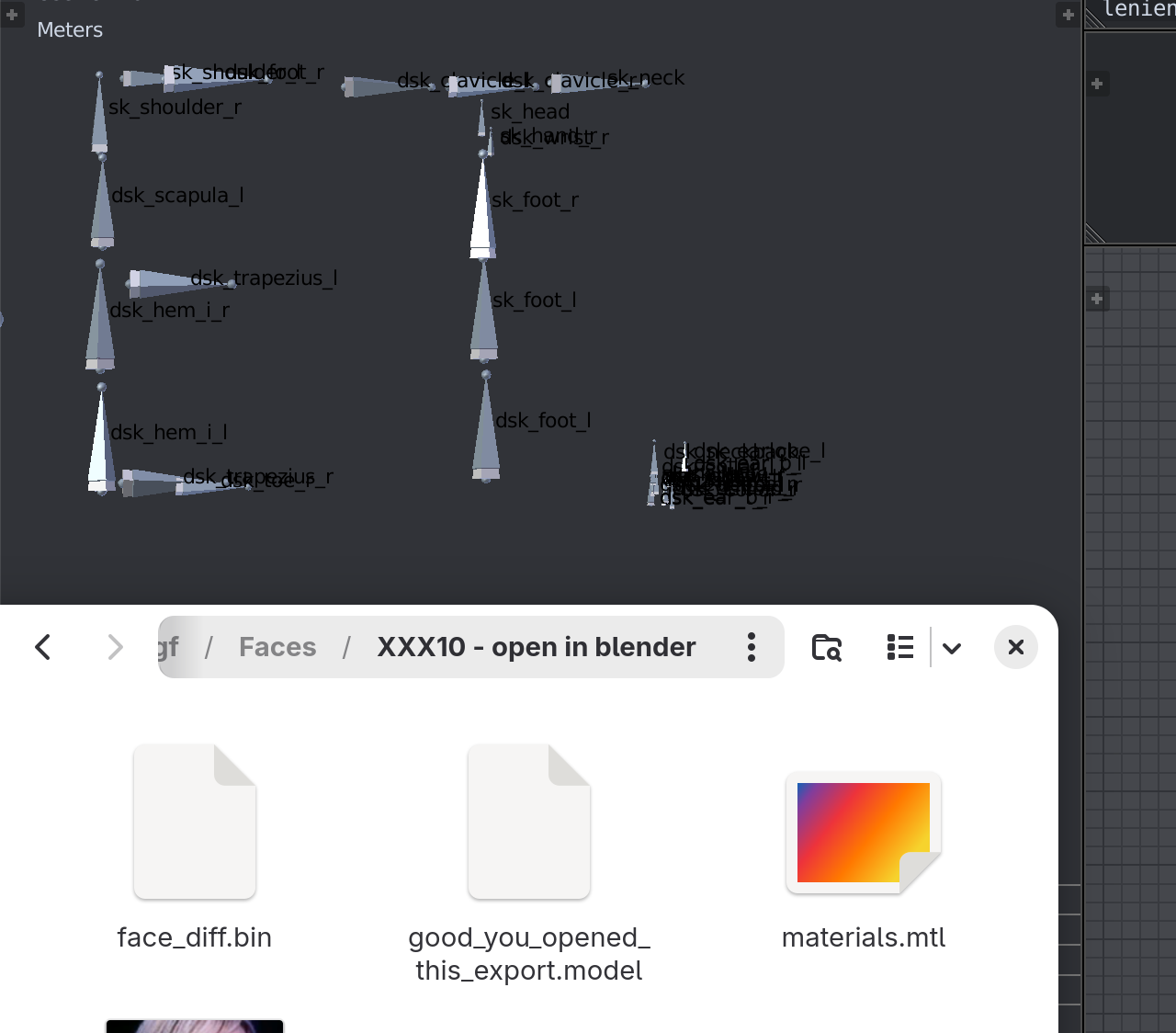Expand the lower right panel plus button
This screenshot has height=1033, width=1176.
coord(1097,299)
